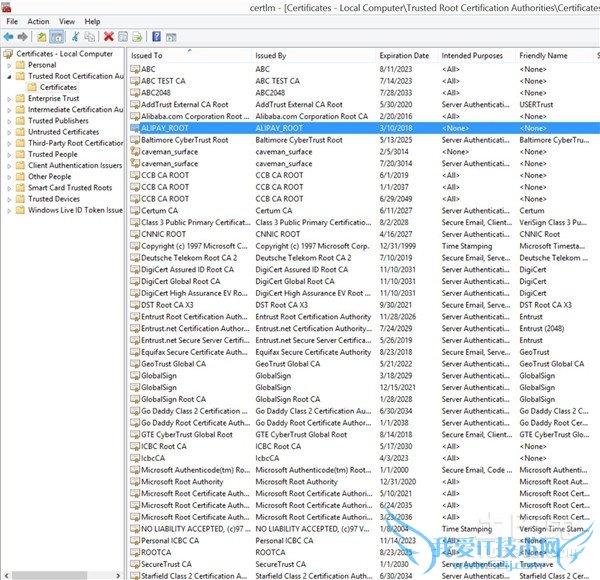Open Help via blue question mark icon
The width and height of the screenshot is (600, 580).
(x=155, y=36)
